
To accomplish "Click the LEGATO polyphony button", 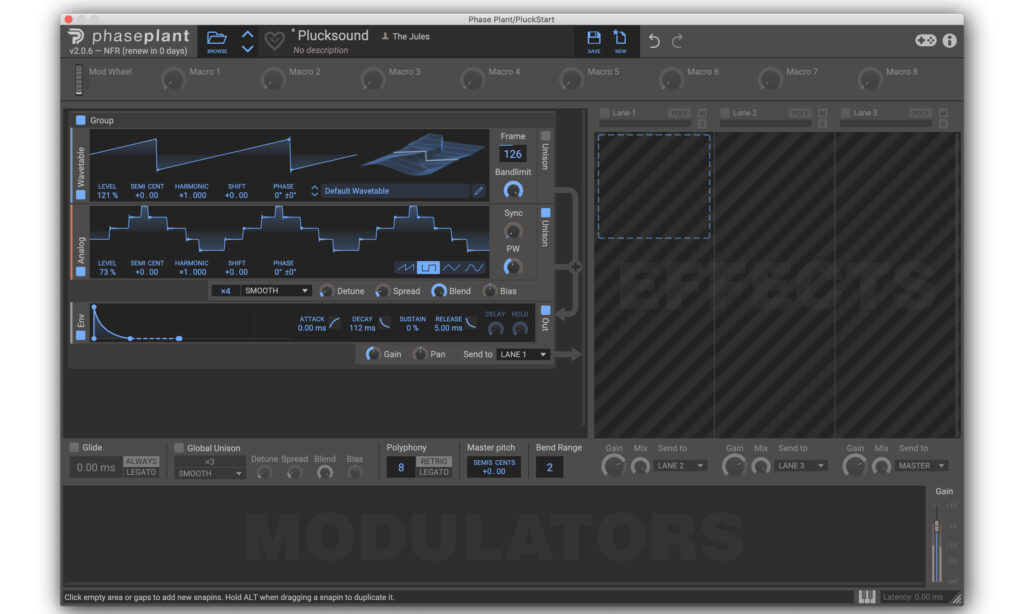I will (434, 472).
